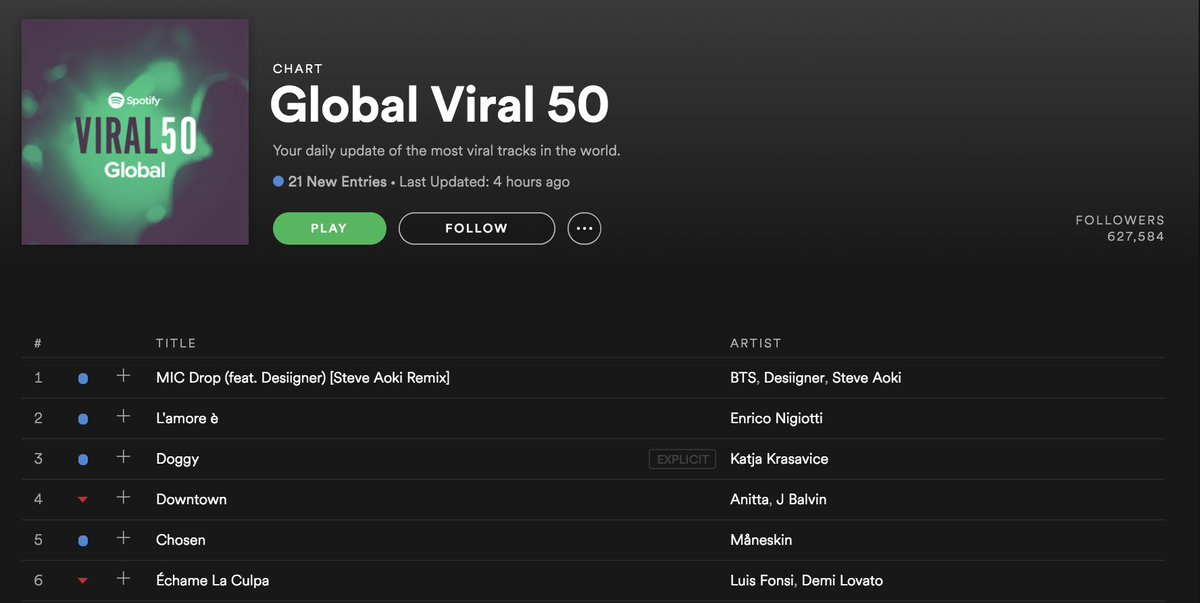Click rank number 2
This screenshot has width=1200, height=603.
(38, 418)
